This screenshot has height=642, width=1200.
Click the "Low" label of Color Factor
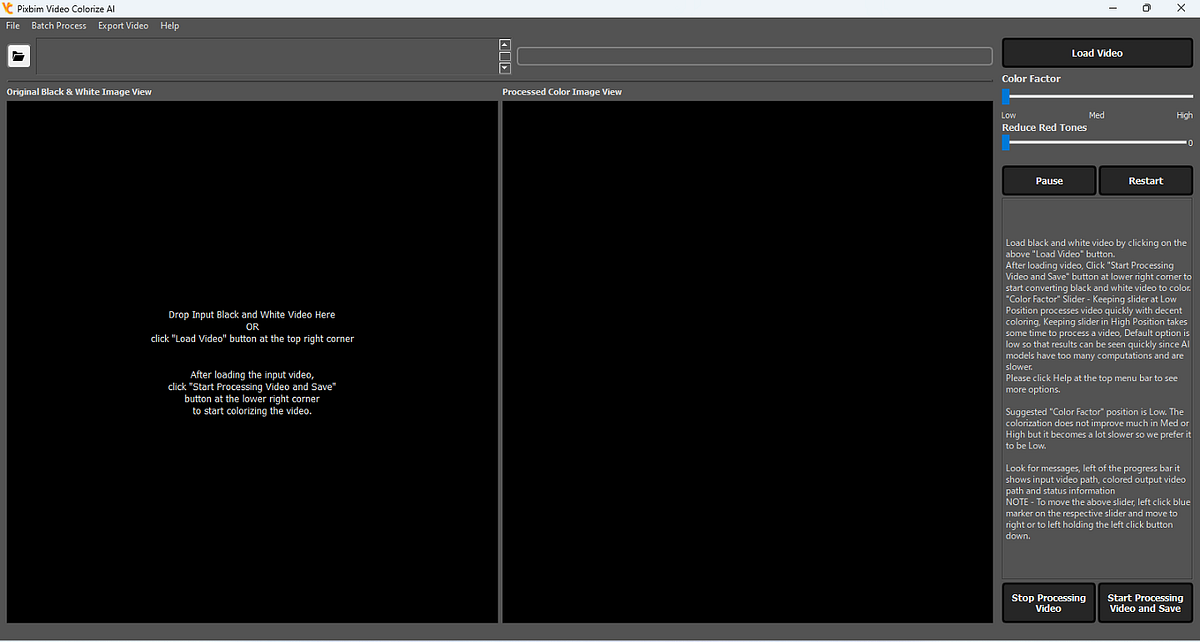(x=1009, y=116)
